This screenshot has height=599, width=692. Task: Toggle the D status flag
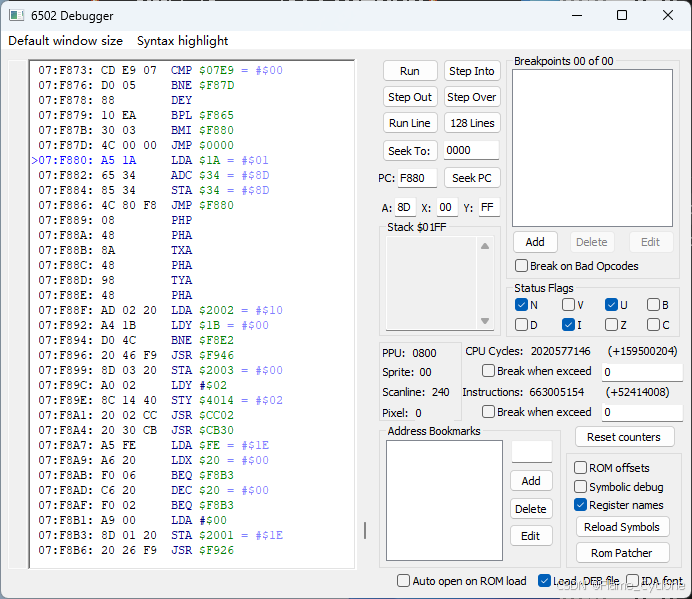527,325
